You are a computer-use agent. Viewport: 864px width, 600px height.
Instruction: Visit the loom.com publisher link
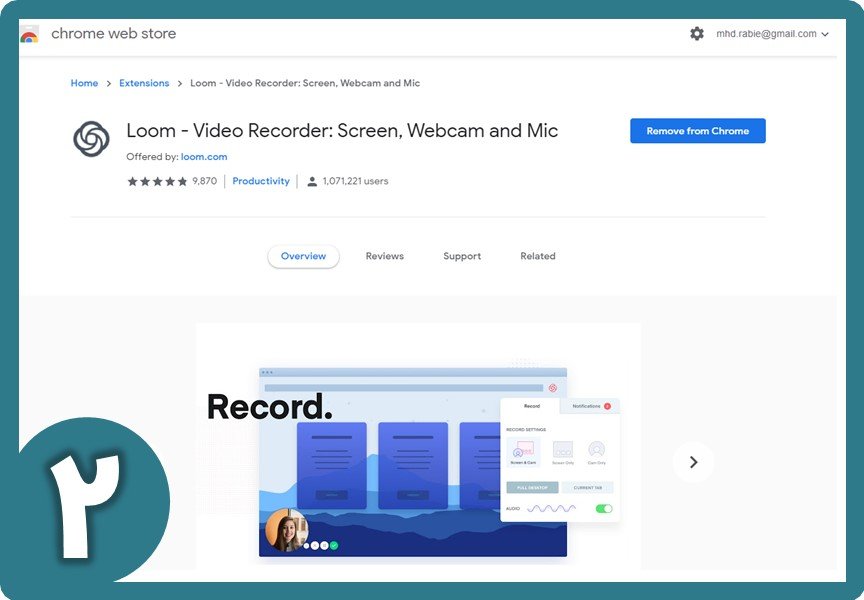point(204,156)
